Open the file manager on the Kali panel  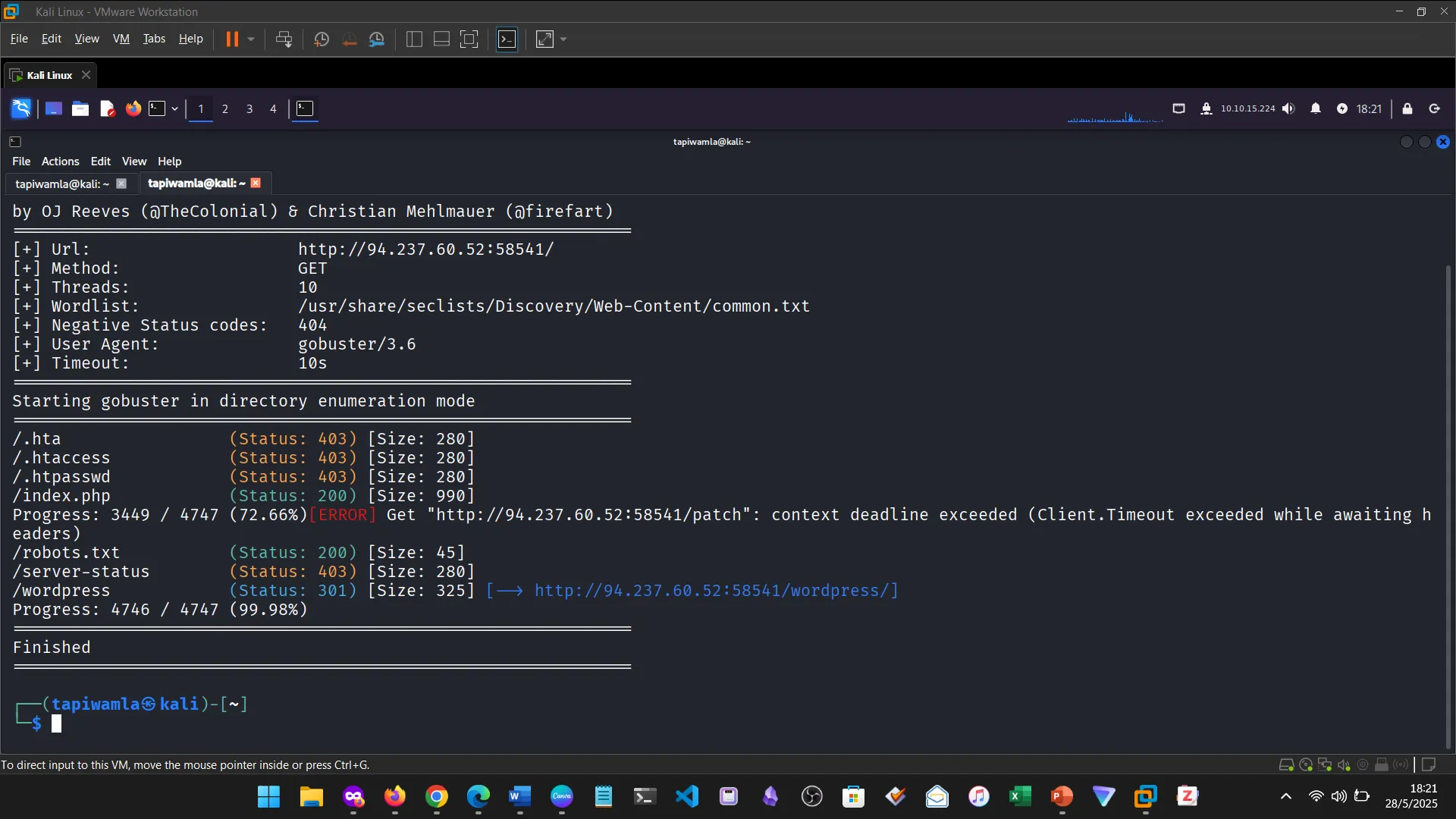pyautogui.click(x=80, y=108)
